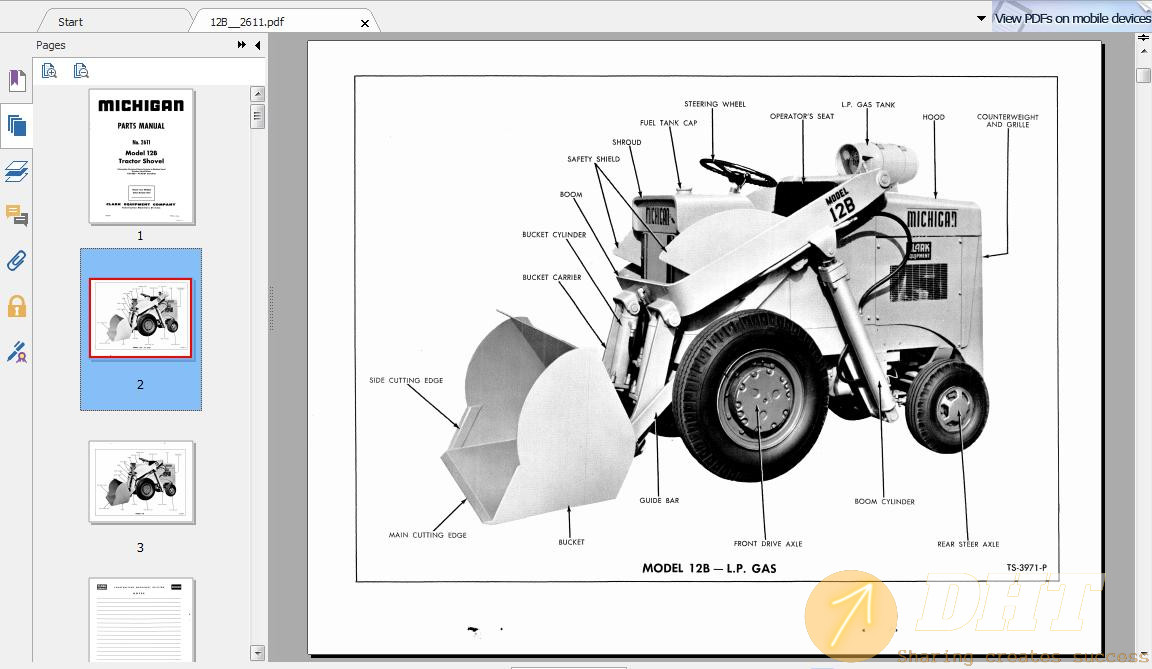
Task: Close the 12B__2611.pdf tab
Action: [x=364, y=23]
